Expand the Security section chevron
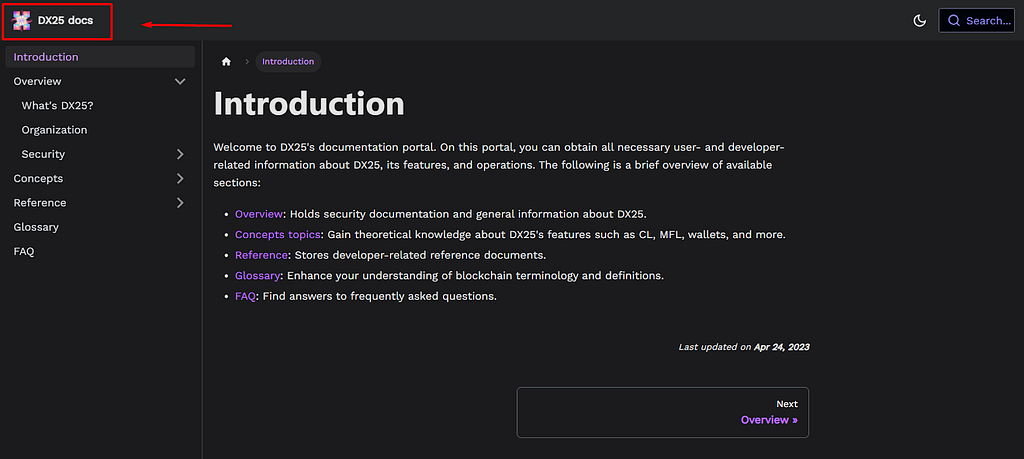 (x=180, y=154)
